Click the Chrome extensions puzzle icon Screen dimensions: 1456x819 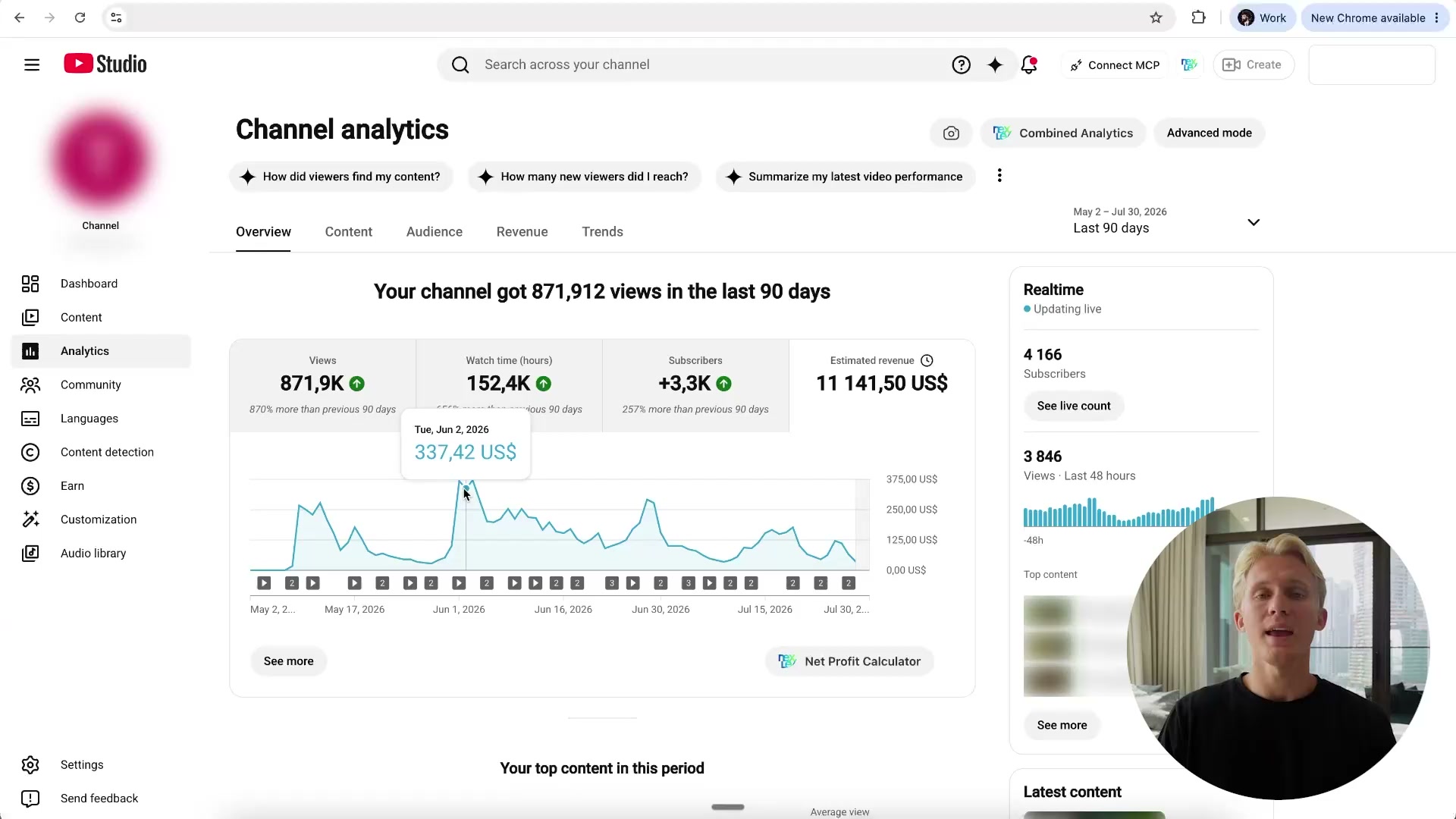tap(1198, 17)
